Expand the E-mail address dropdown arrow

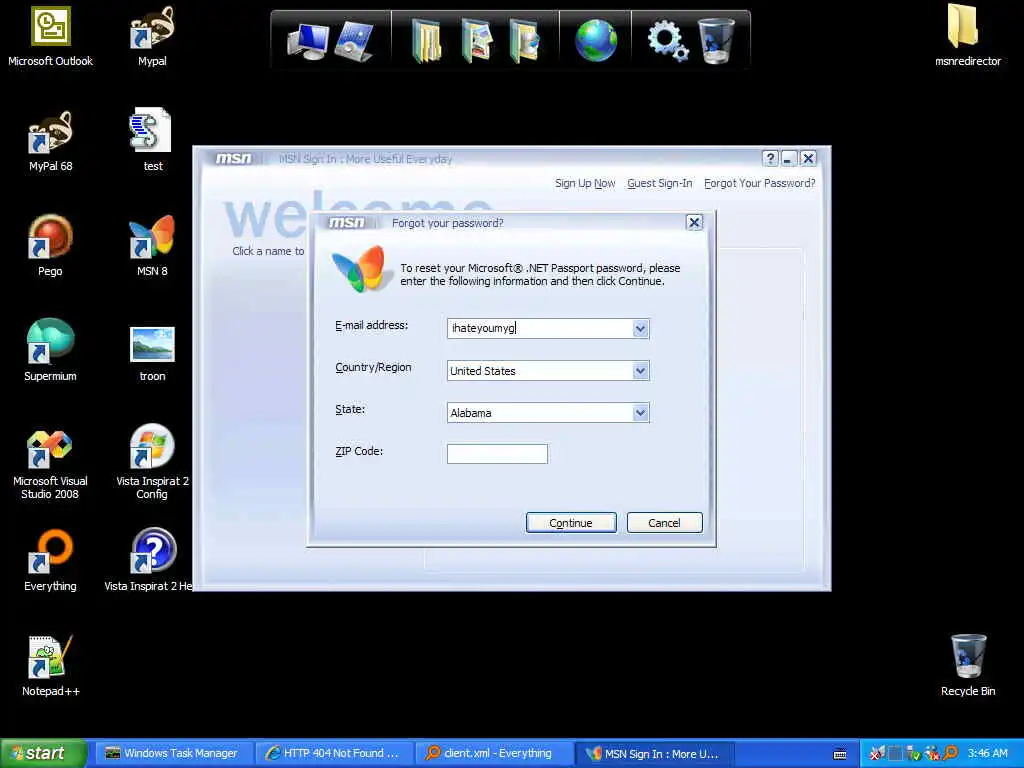[x=641, y=328]
